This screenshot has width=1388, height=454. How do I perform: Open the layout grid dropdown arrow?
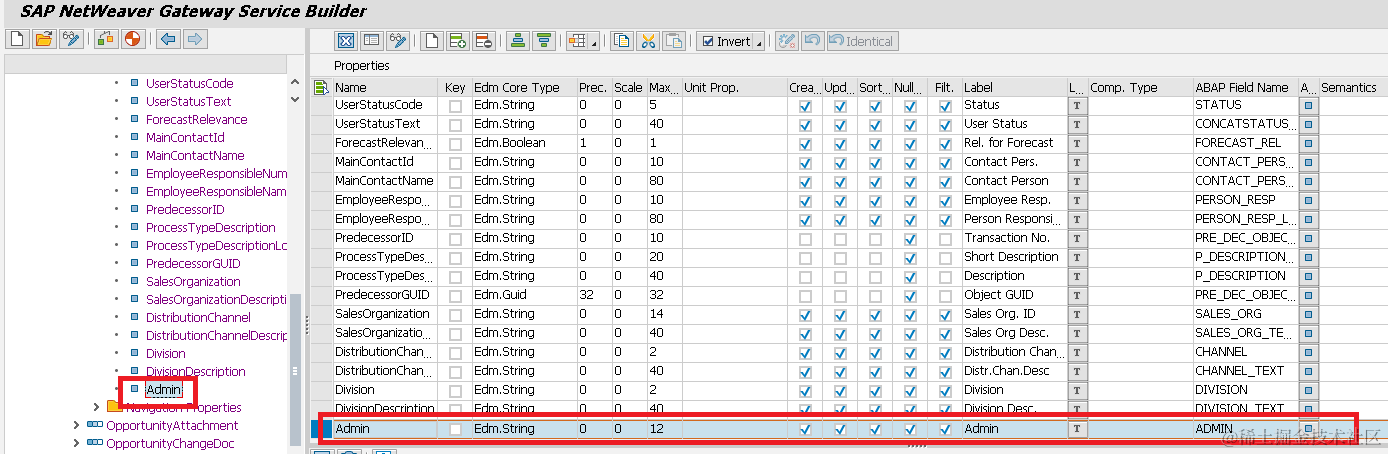(594, 43)
